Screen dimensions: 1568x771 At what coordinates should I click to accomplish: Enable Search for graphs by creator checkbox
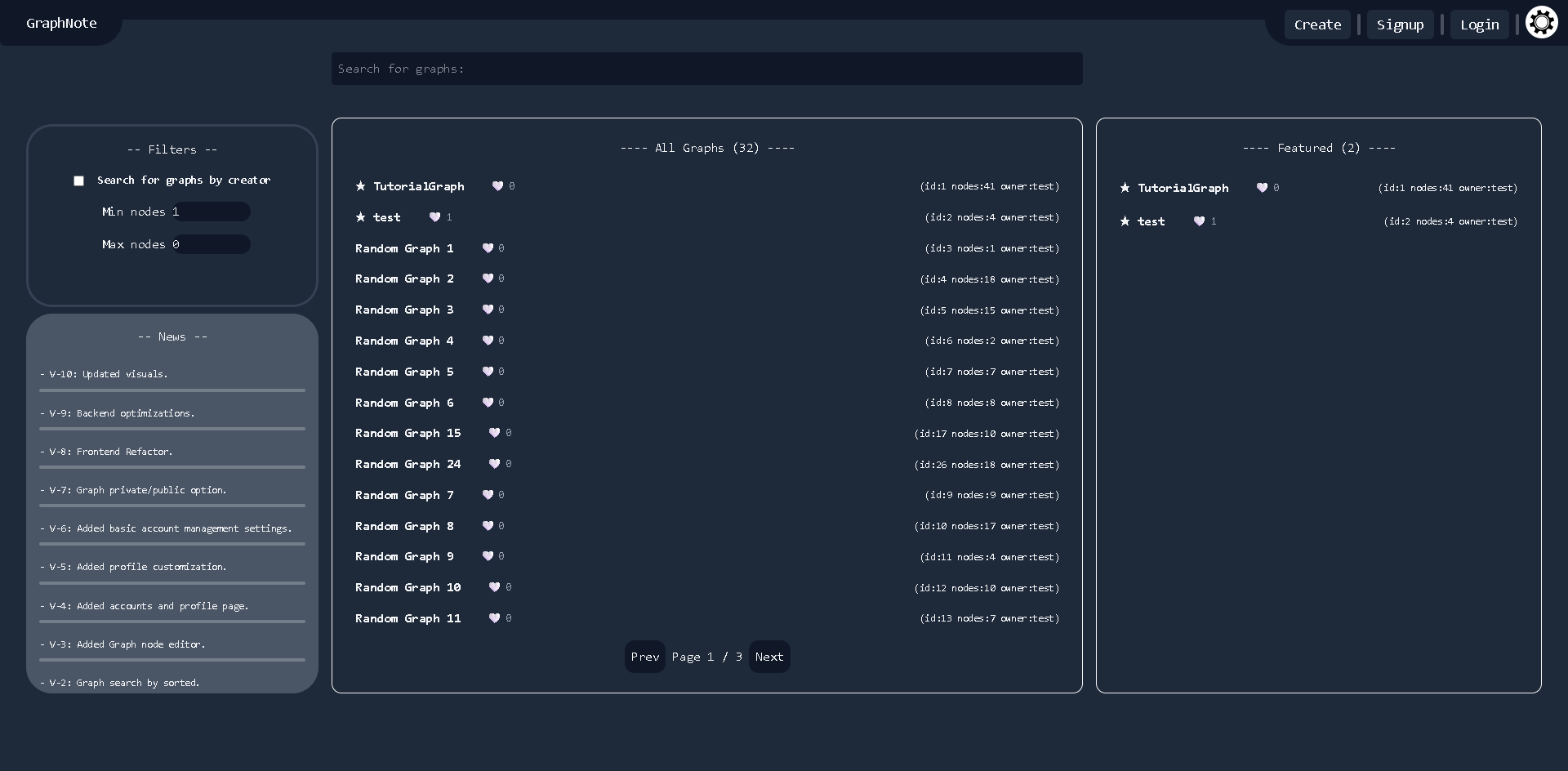[79, 180]
